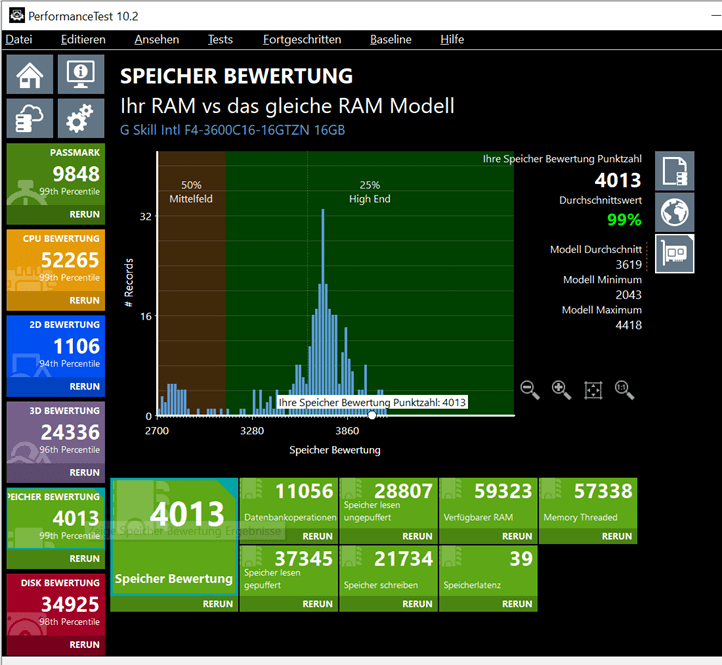The image size is (722, 665).
Task: Zoom in on the chart
Action: pos(561,390)
